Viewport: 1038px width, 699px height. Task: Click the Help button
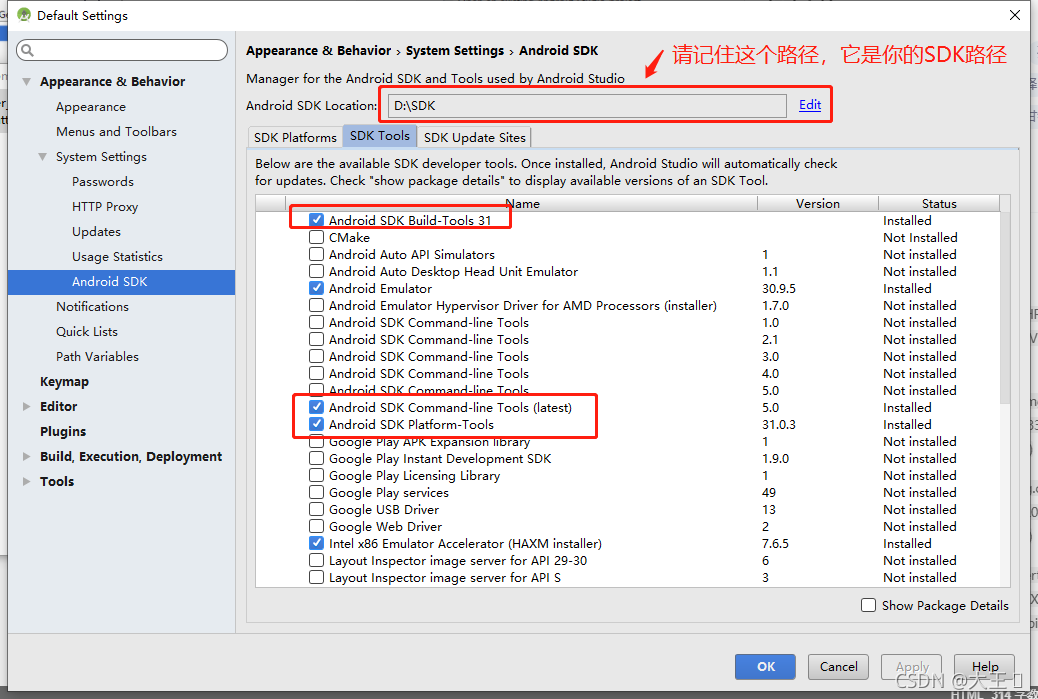(x=984, y=667)
